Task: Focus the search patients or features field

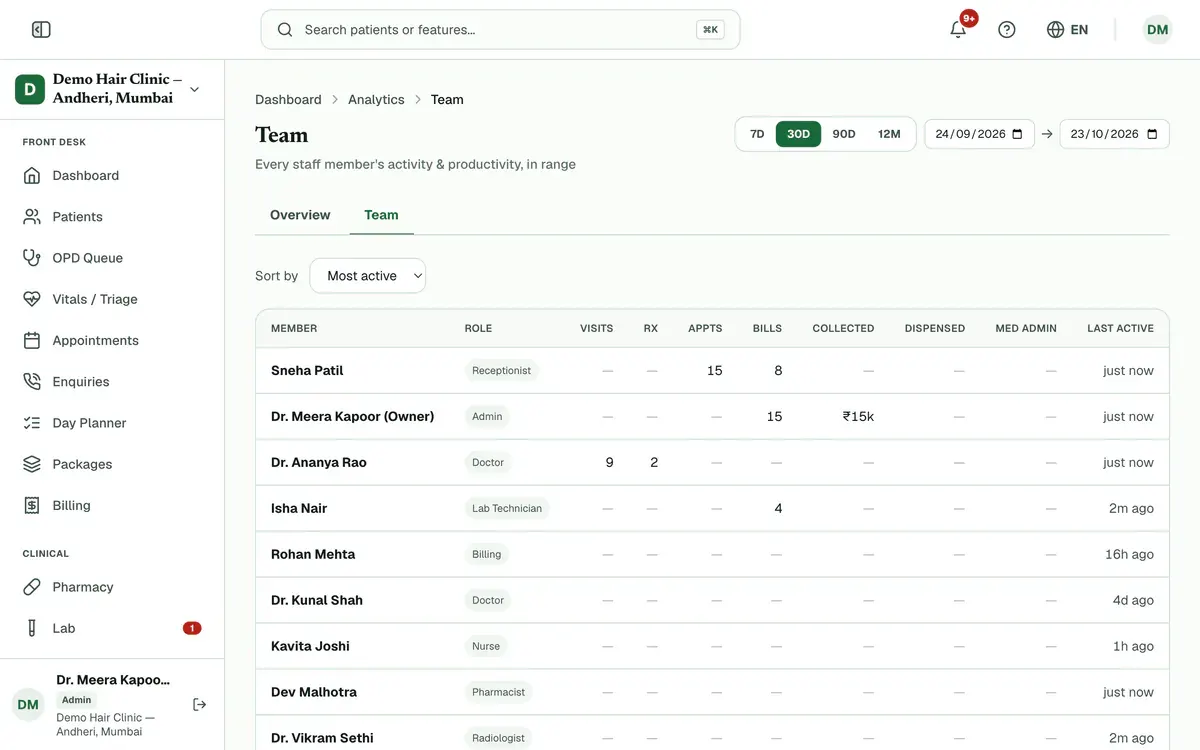Action: (x=500, y=30)
